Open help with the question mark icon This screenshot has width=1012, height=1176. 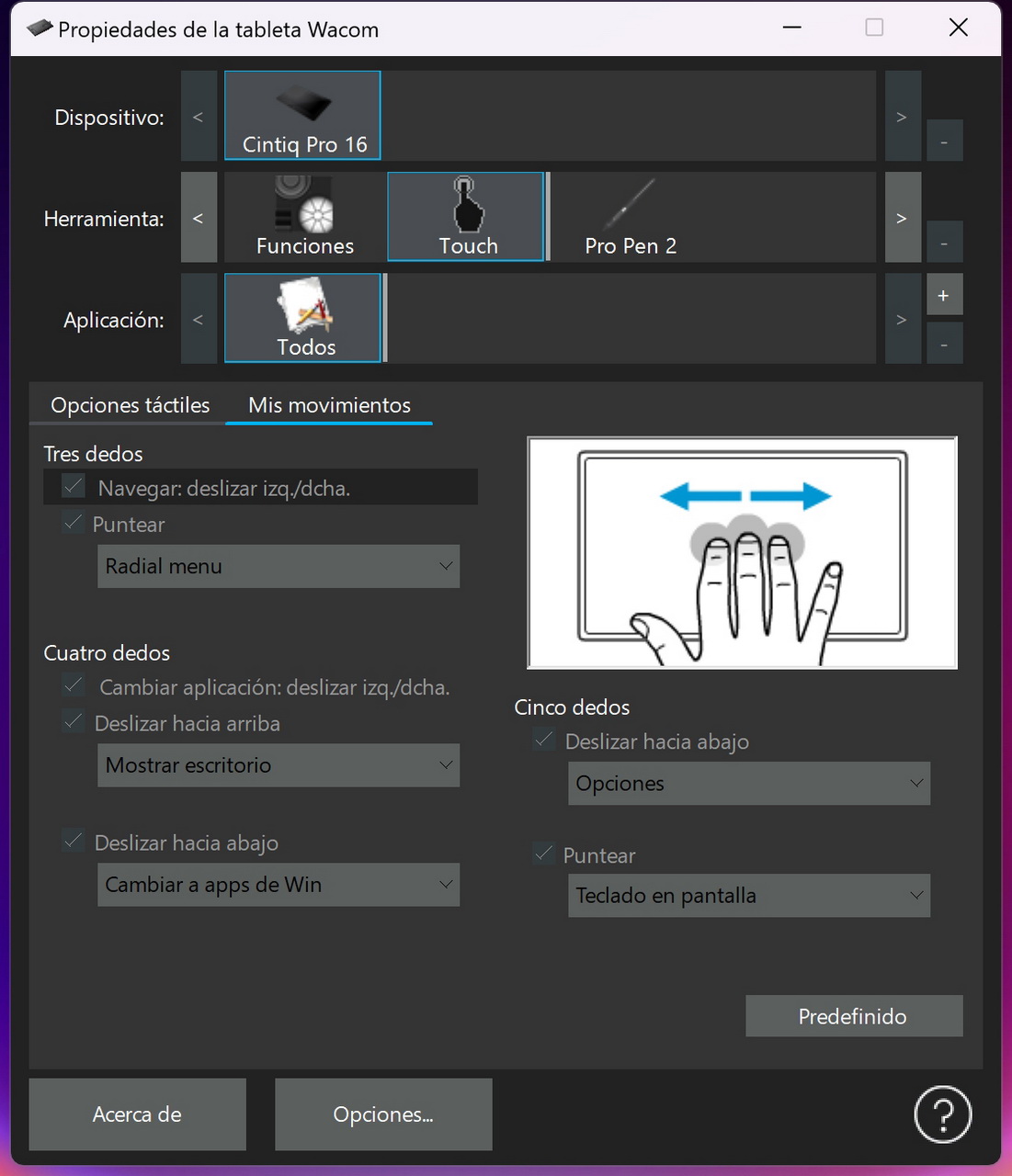tap(943, 1114)
